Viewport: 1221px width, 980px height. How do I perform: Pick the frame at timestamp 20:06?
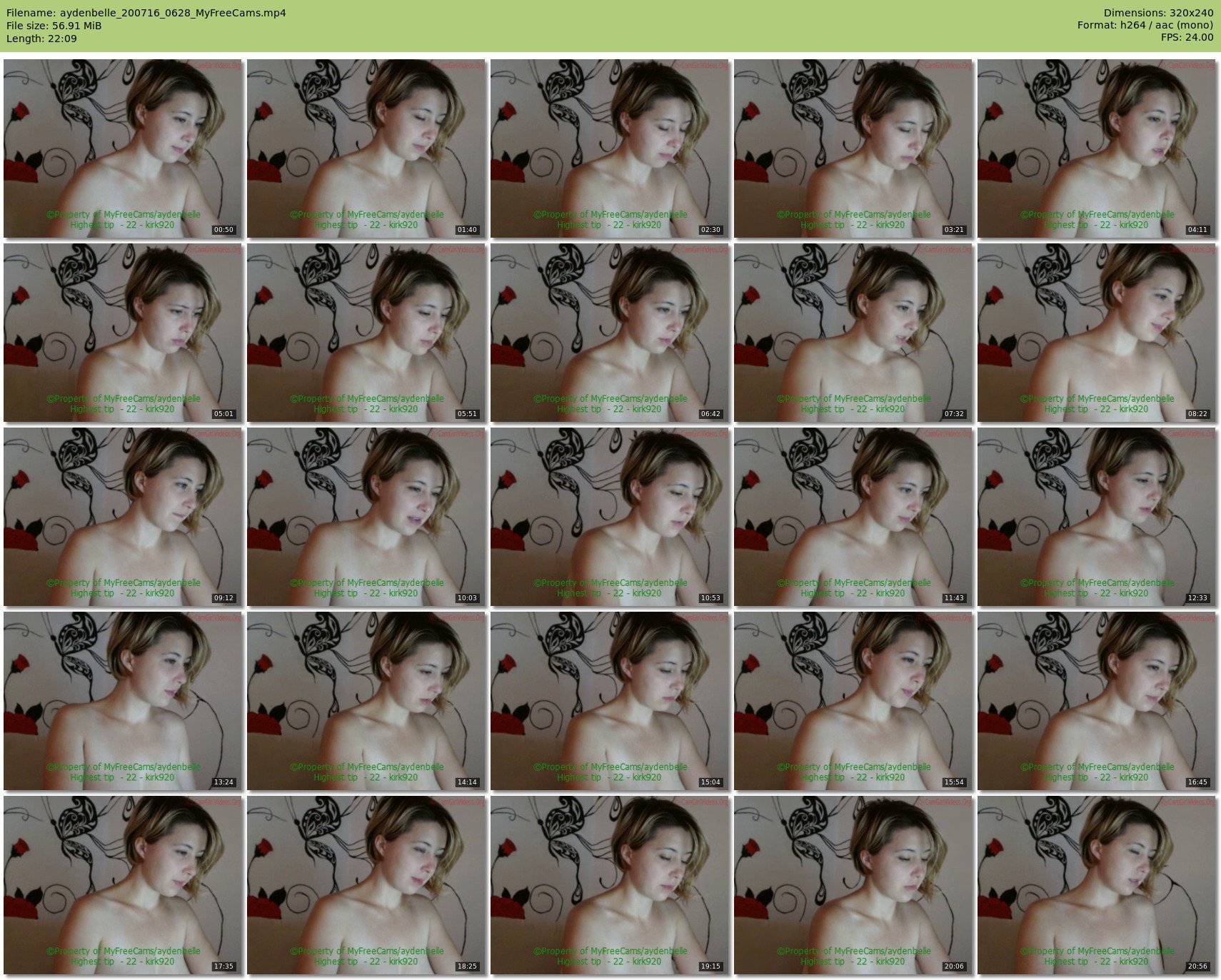click(853, 885)
